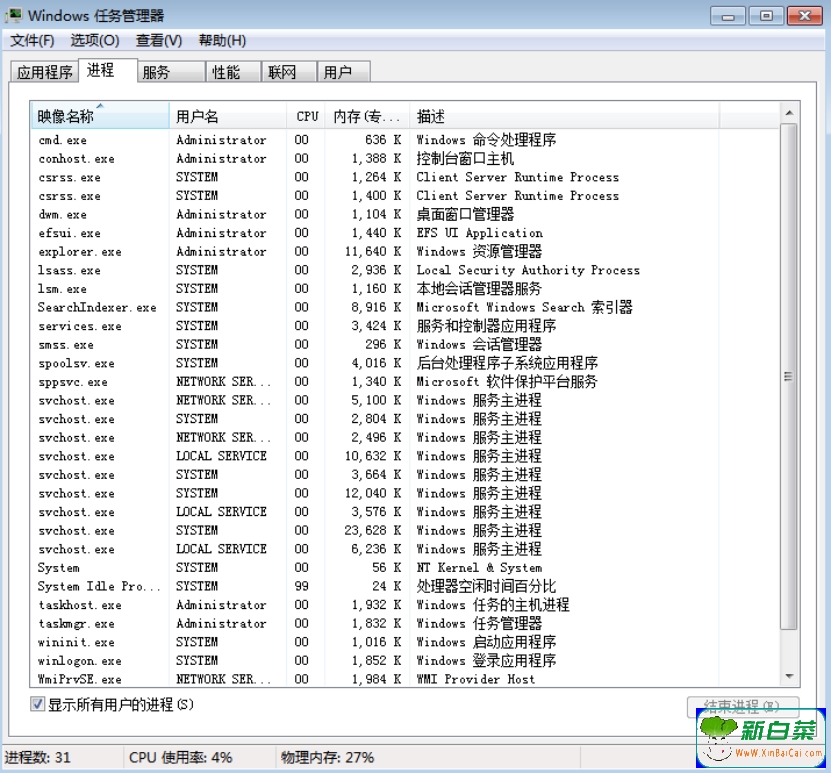
Task: Switch to the 应用程序 tab
Action: point(45,72)
